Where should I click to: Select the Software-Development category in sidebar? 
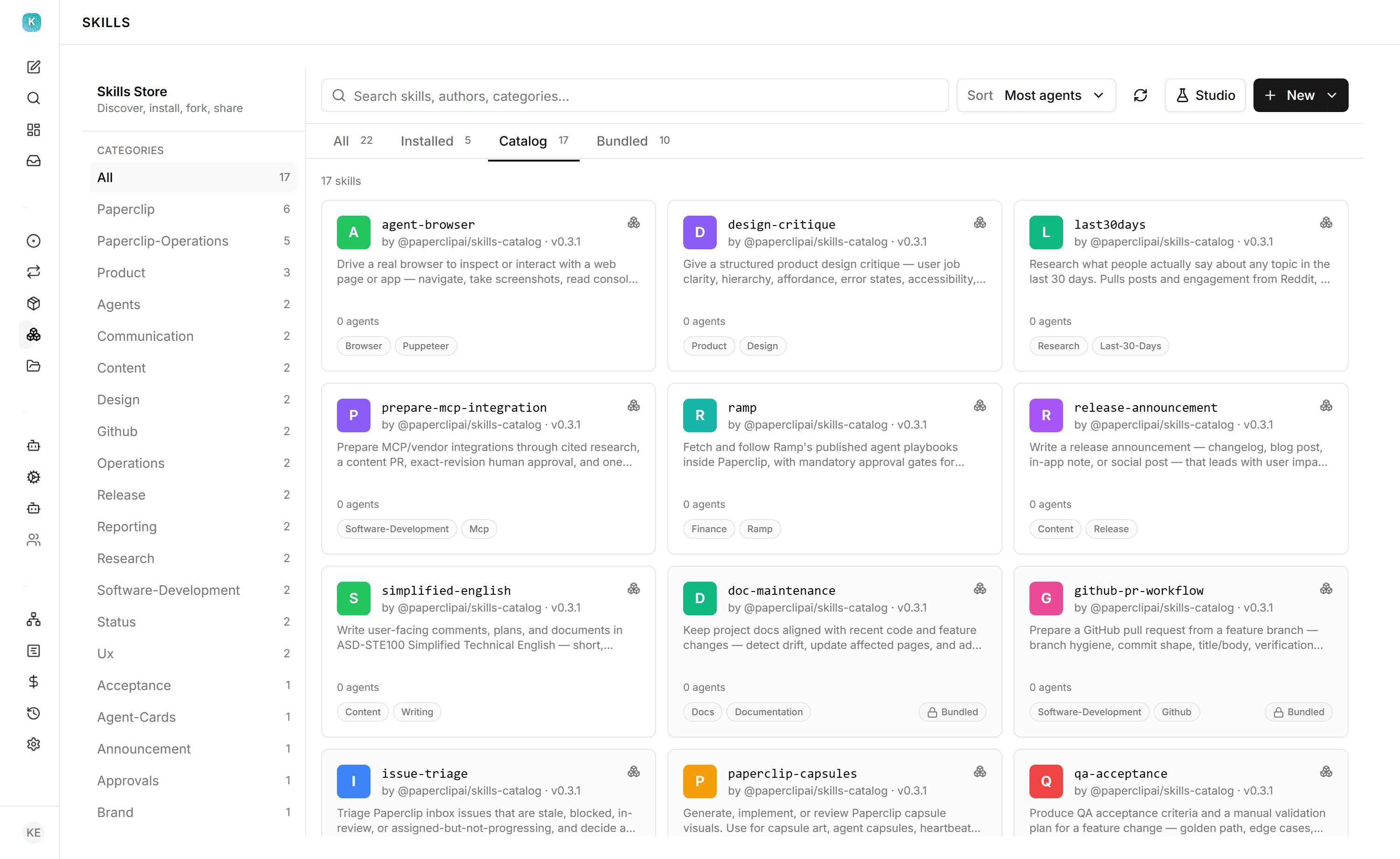(193, 590)
